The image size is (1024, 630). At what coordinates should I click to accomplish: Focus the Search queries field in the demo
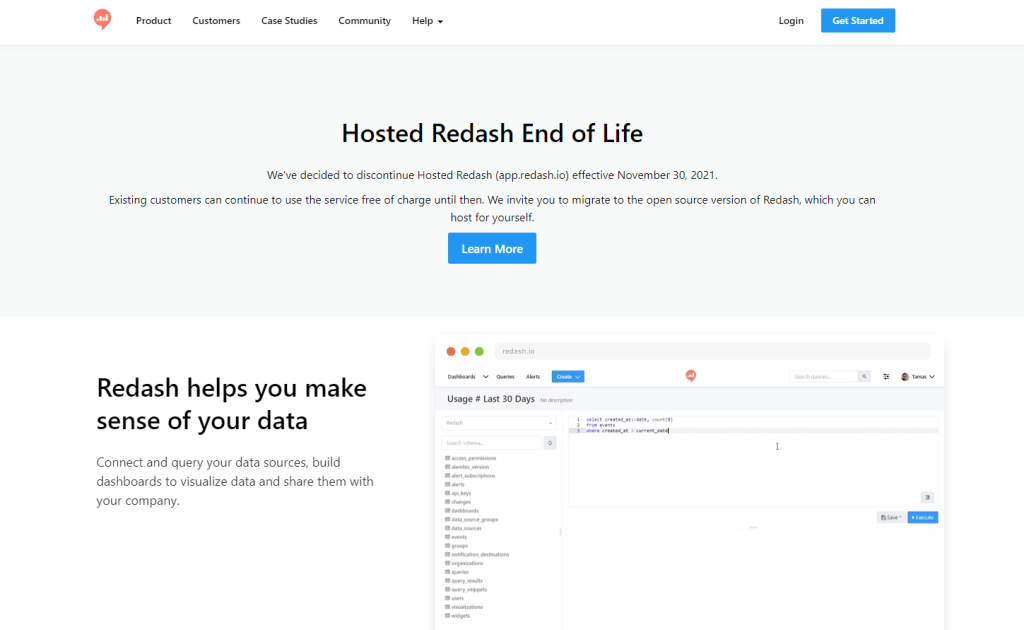pyautogui.click(x=823, y=377)
